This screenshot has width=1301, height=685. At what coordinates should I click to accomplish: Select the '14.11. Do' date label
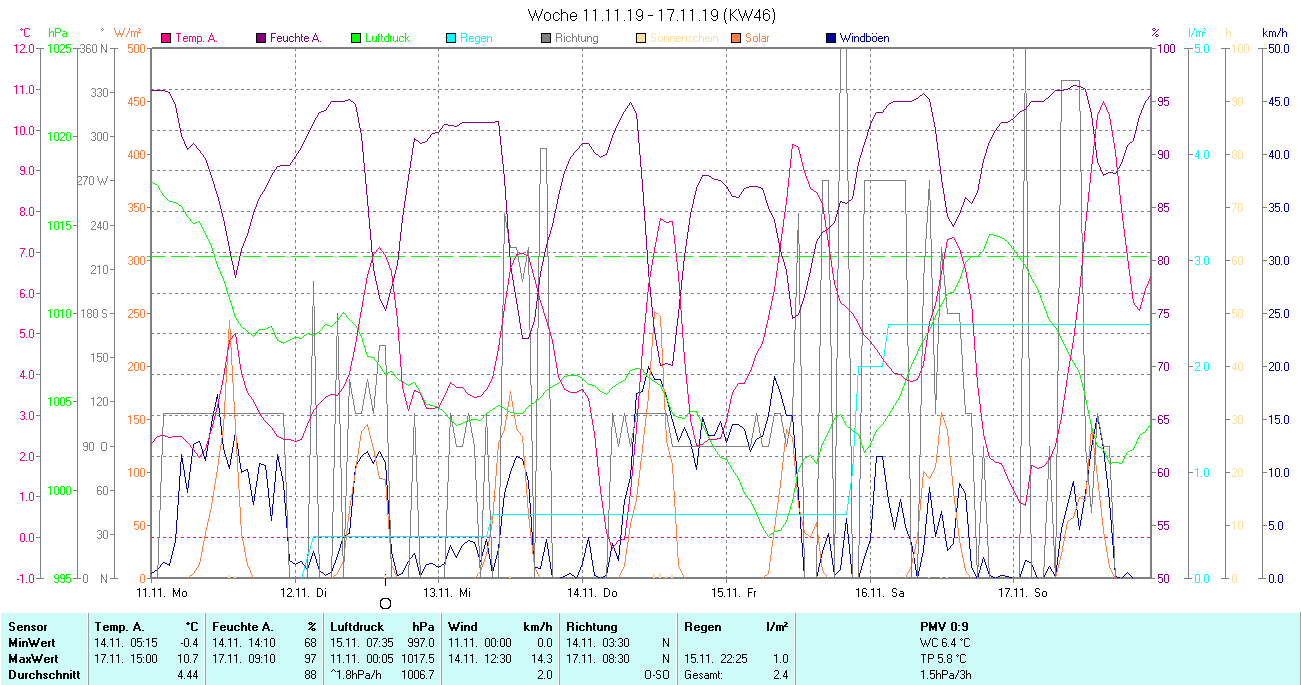coord(592,592)
